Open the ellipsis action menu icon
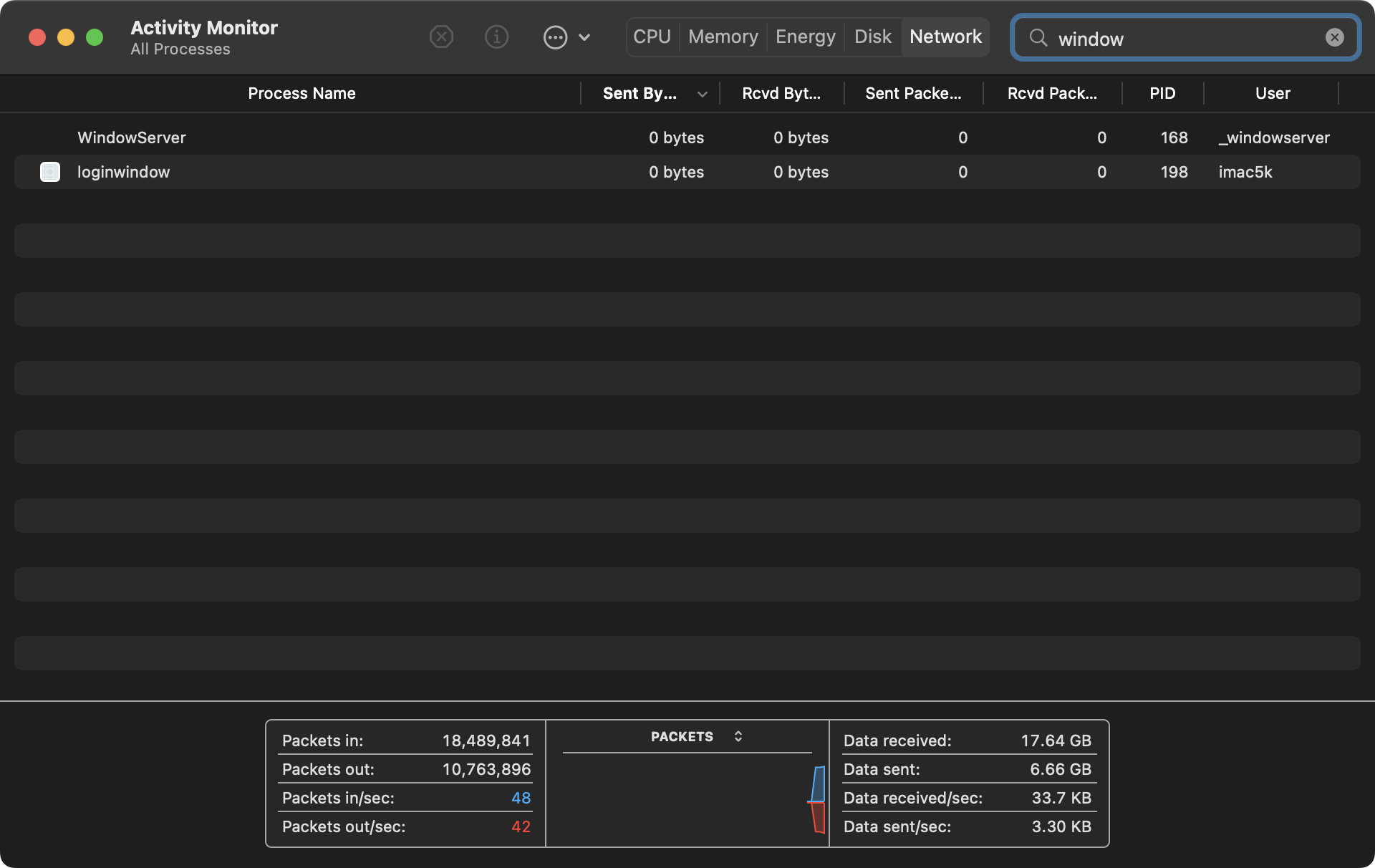This screenshot has width=1375, height=868. click(555, 37)
